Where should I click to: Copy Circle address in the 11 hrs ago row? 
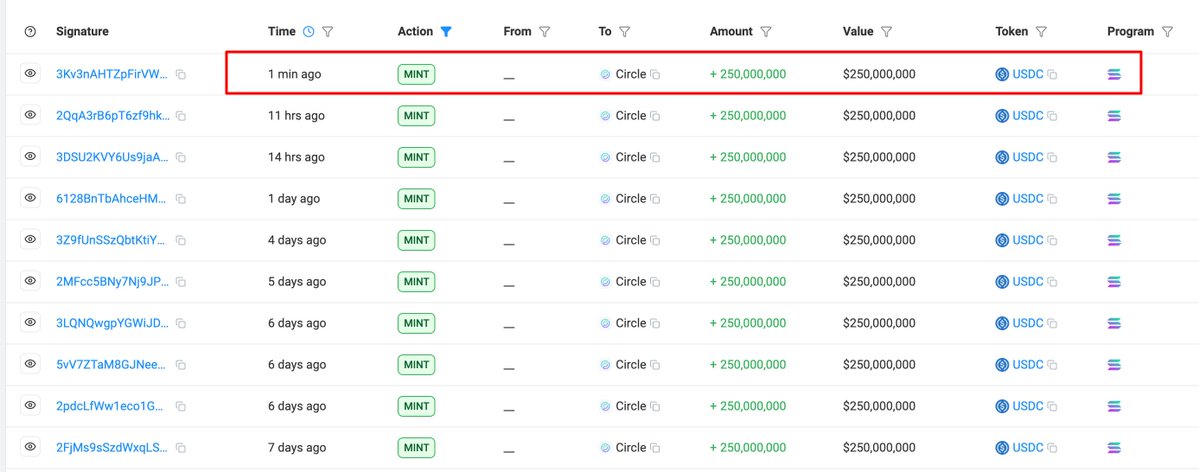(655, 116)
